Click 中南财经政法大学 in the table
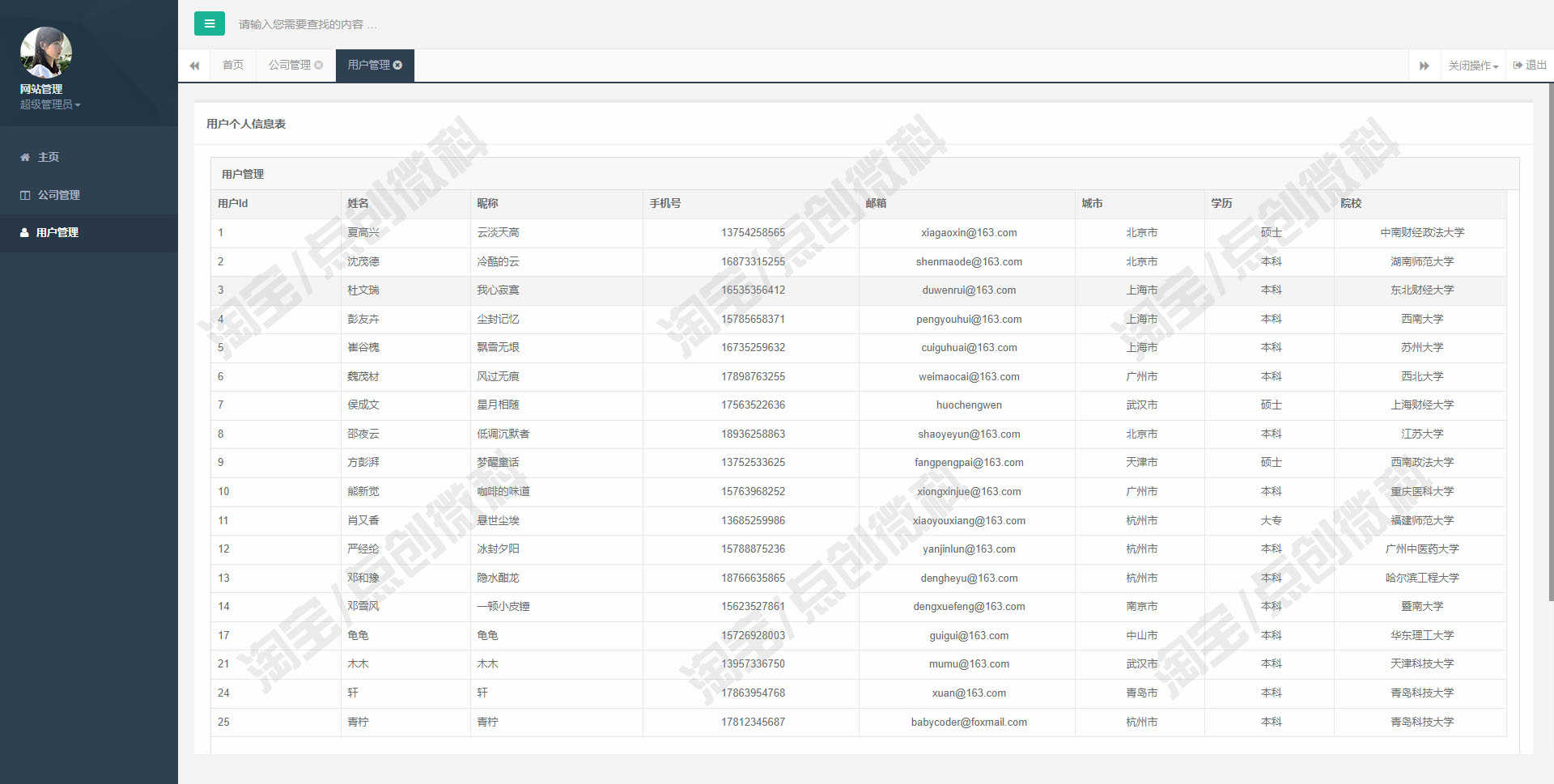The image size is (1554, 784). pos(1422,232)
